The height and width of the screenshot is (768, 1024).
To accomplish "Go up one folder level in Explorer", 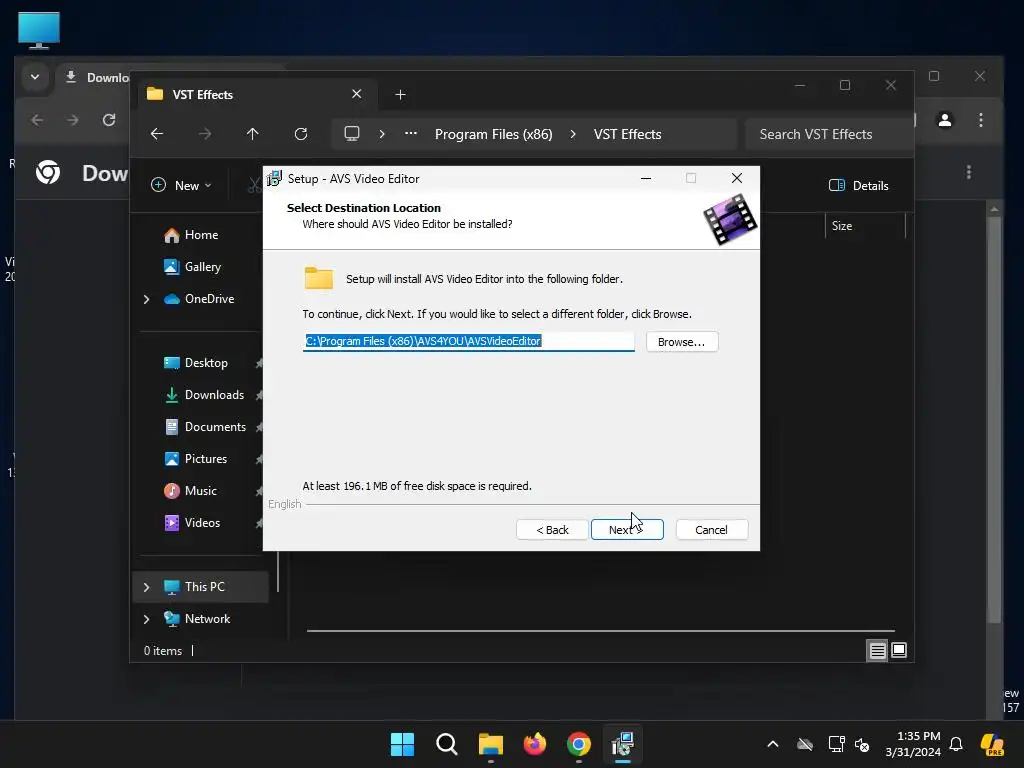I will tap(253, 134).
